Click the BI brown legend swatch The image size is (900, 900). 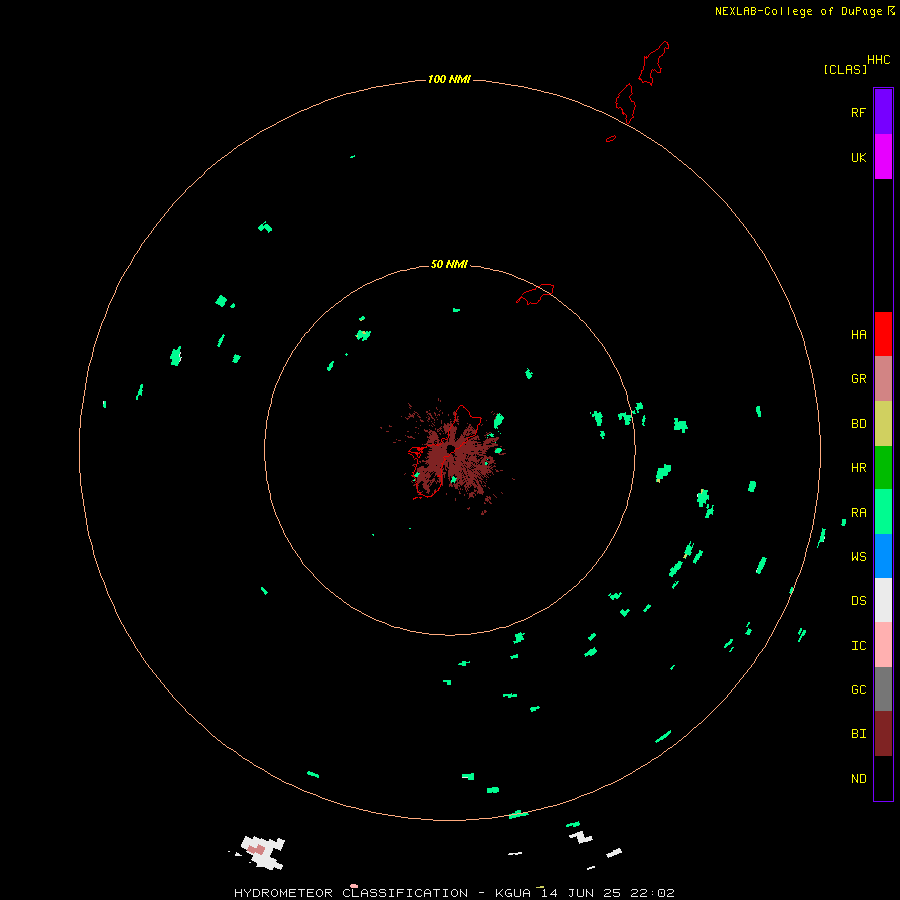click(883, 734)
